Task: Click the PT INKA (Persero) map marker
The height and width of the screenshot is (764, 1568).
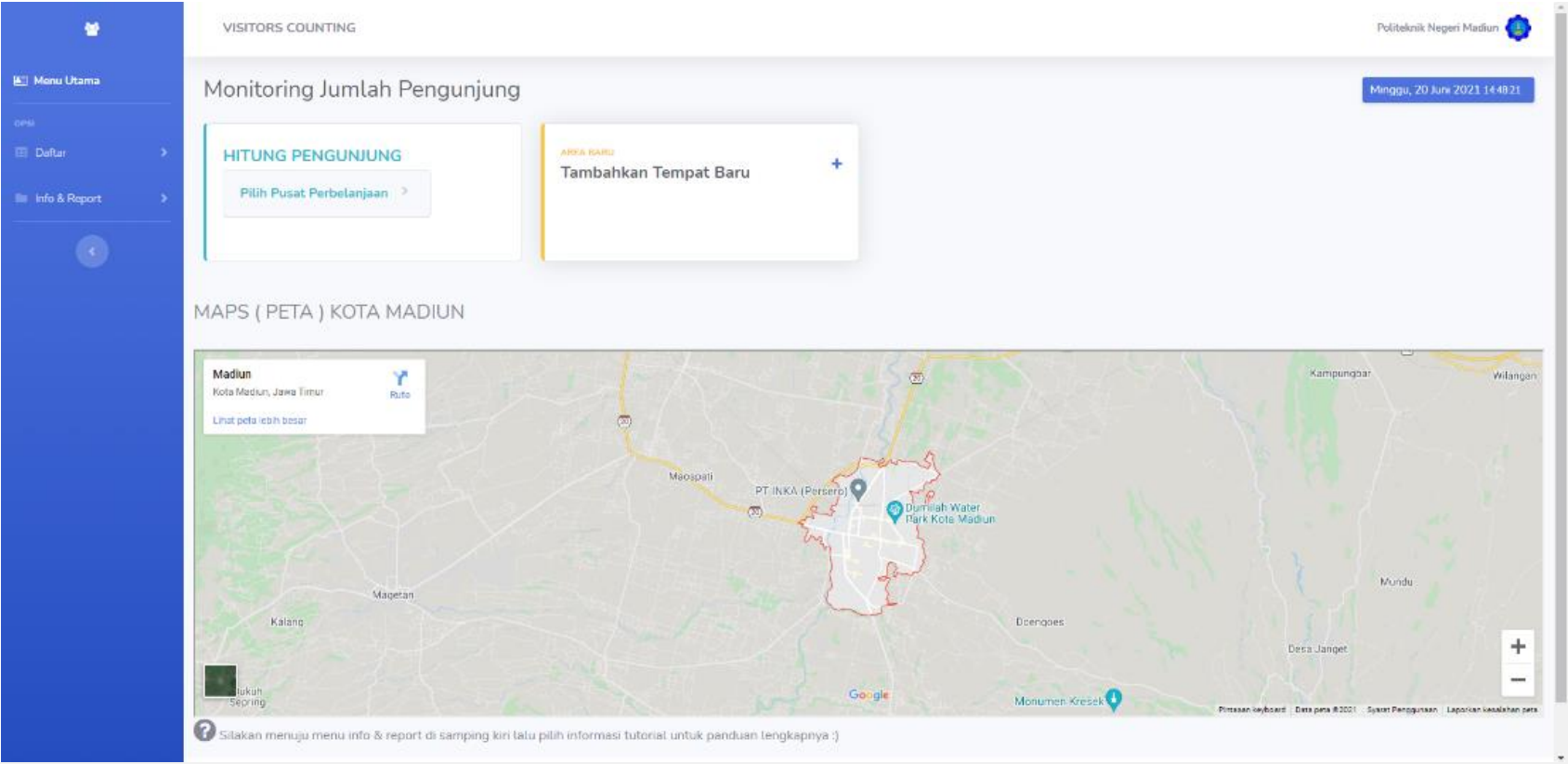Action: [858, 488]
